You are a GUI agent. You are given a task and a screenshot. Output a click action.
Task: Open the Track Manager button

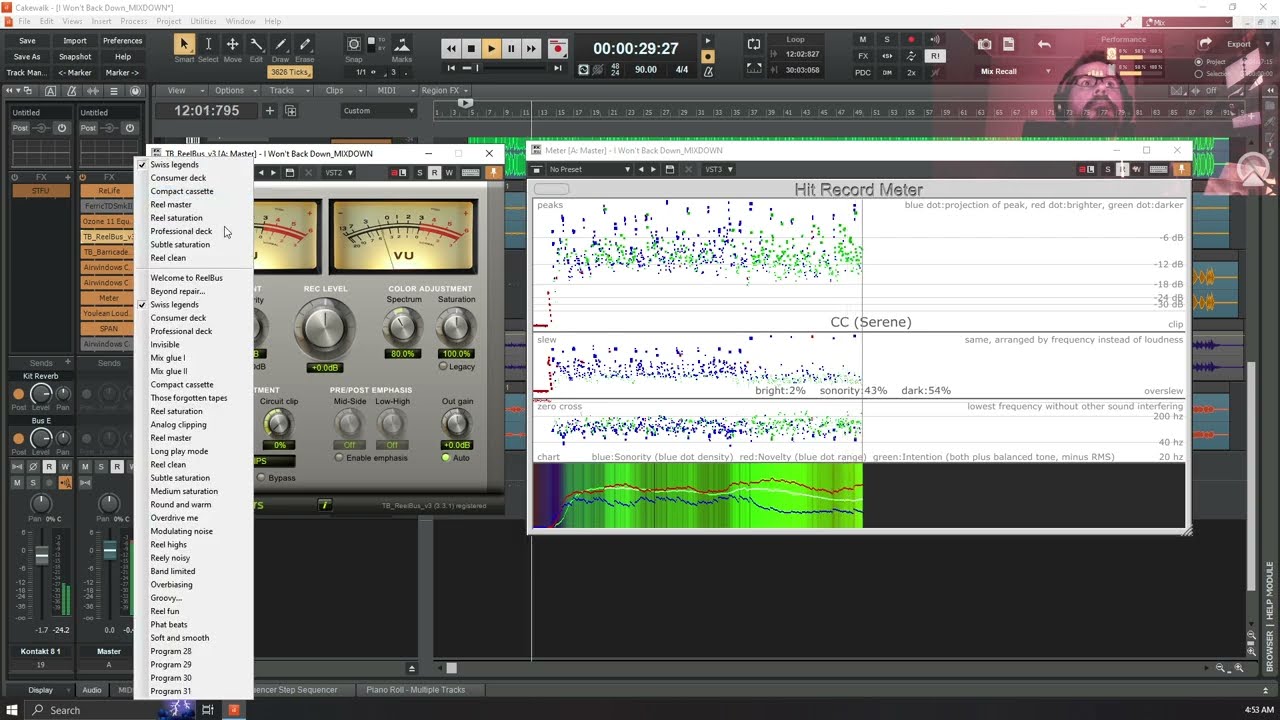(x=27, y=73)
